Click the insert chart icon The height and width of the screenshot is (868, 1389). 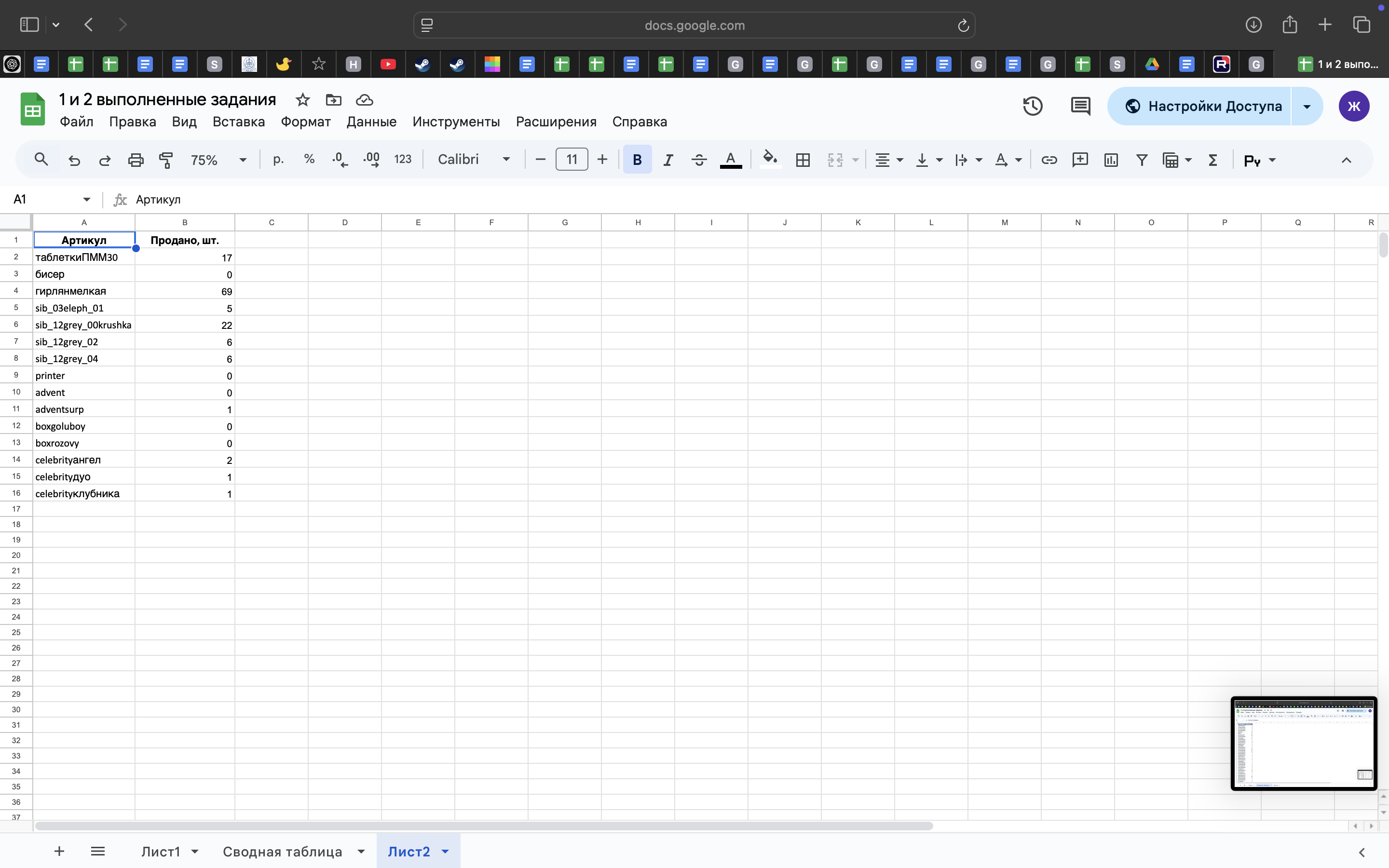pyautogui.click(x=1111, y=160)
